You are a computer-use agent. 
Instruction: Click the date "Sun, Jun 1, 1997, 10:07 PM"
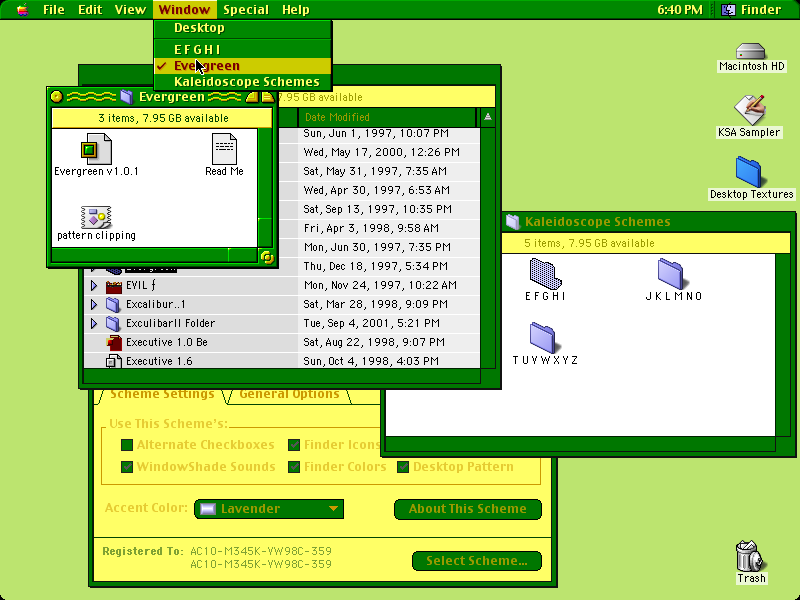(376, 134)
